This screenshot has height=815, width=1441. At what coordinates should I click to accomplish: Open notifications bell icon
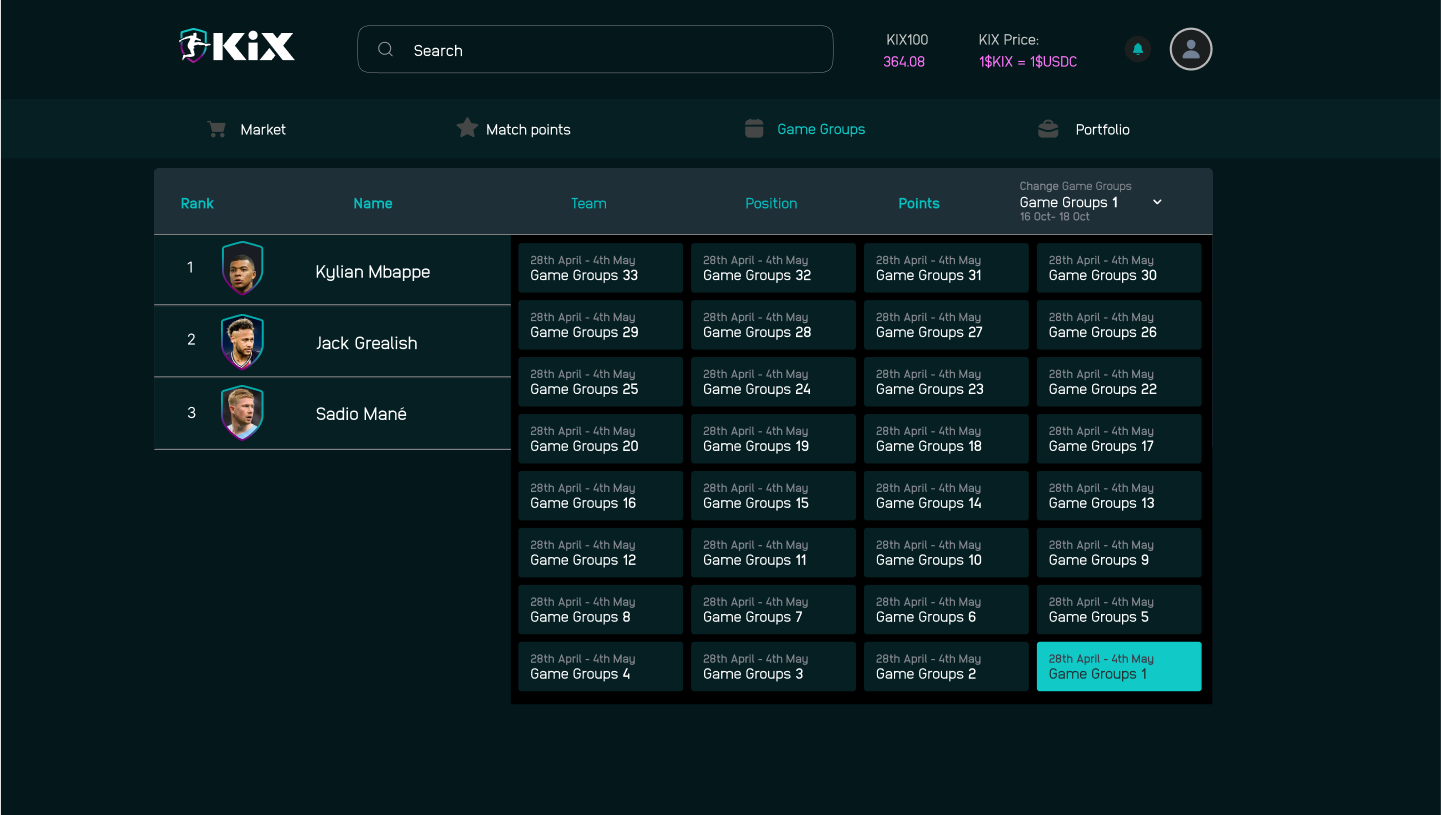point(1138,49)
